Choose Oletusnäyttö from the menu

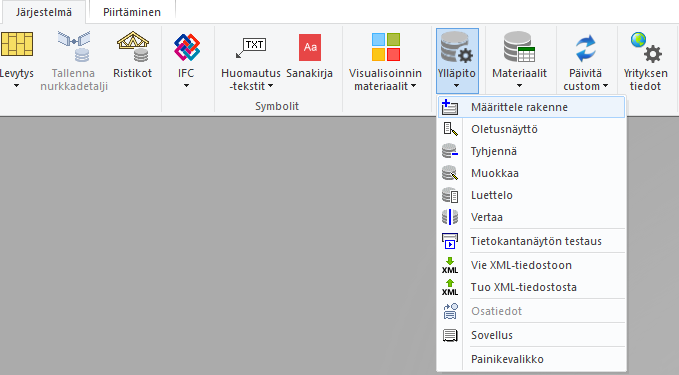pos(531,129)
